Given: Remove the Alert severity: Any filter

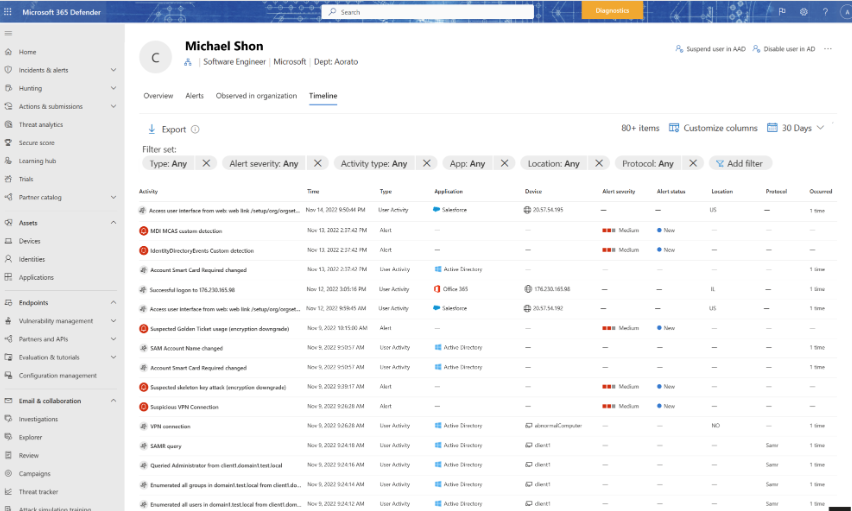Looking at the screenshot, I should [x=318, y=163].
